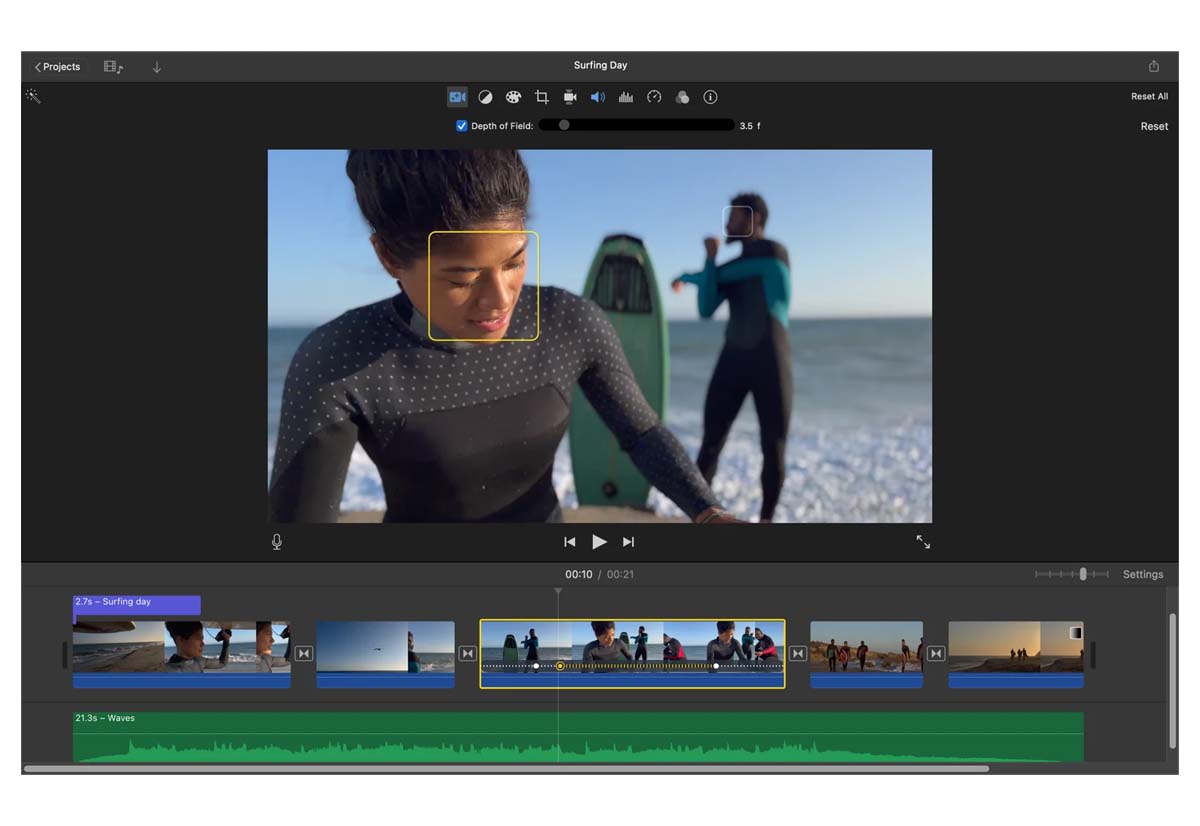Select the Surfing day title clip
The height and width of the screenshot is (826, 1200).
point(137,604)
